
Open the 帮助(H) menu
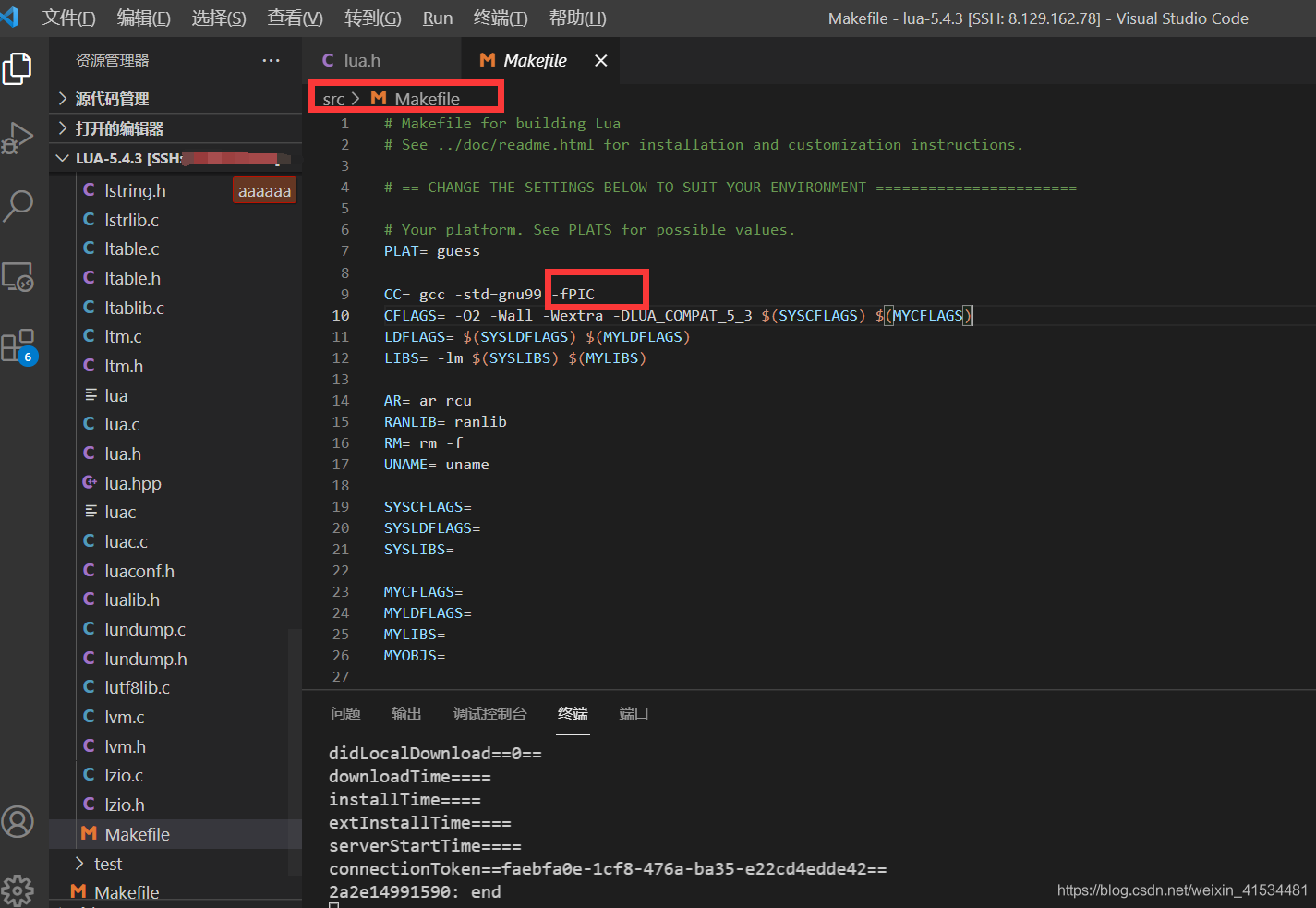coord(578,18)
